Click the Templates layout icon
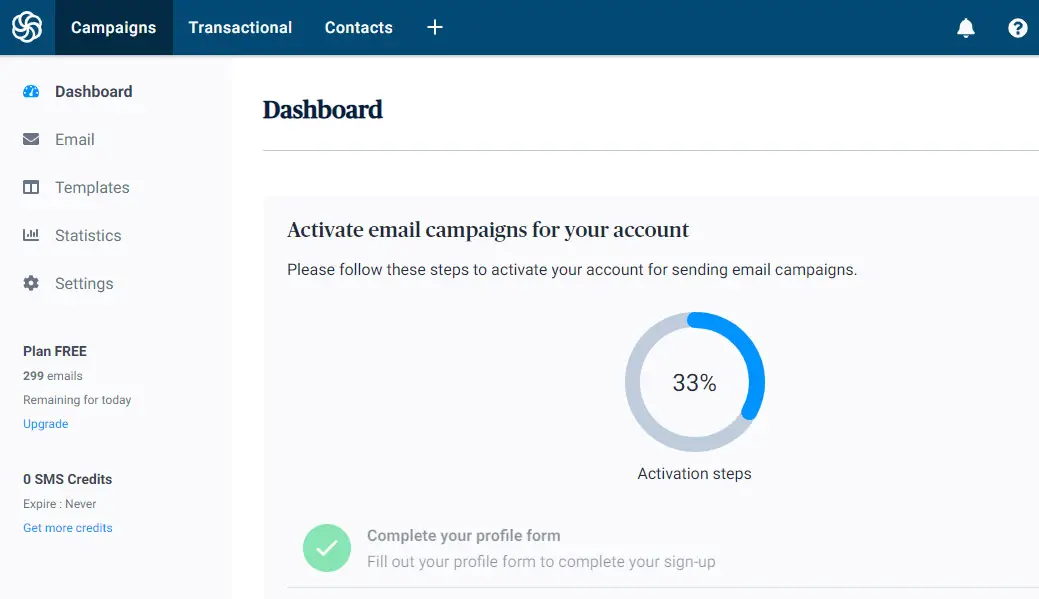Viewport: 1039px width, 599px height. 31,187
